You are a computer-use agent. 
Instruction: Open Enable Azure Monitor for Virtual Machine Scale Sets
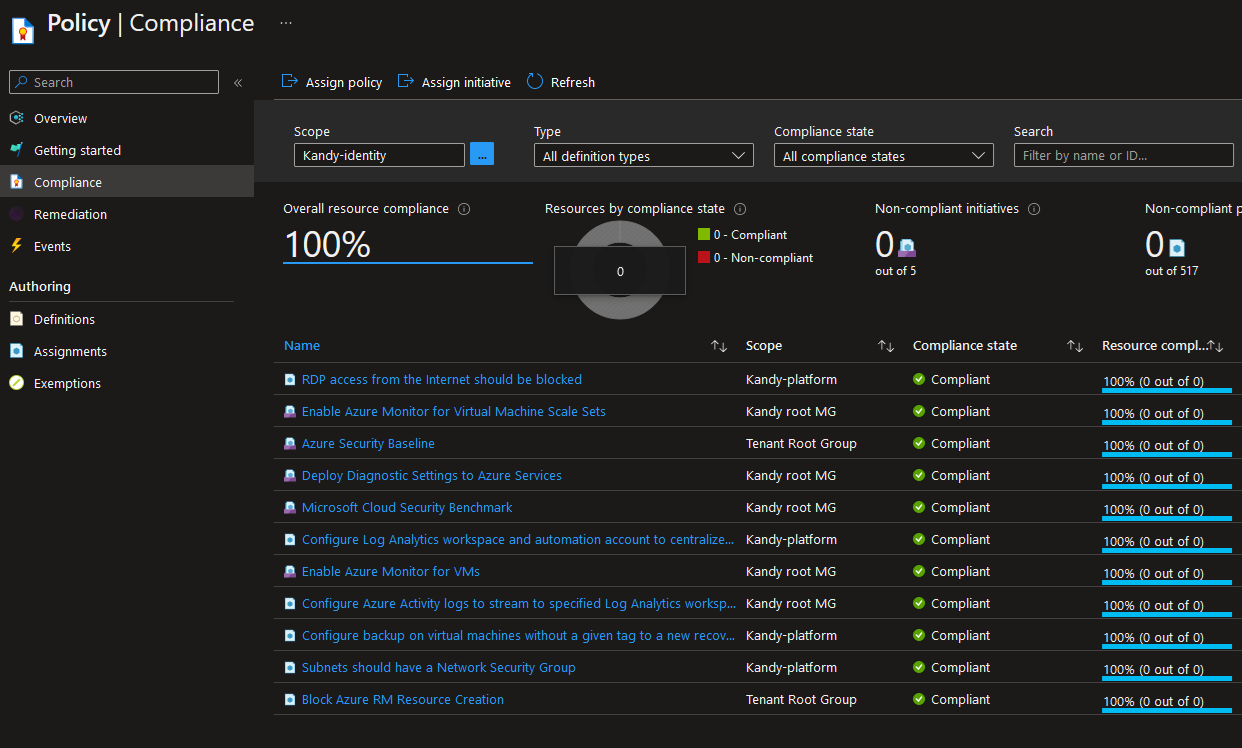pyautogui.click(x=453, y=412)
